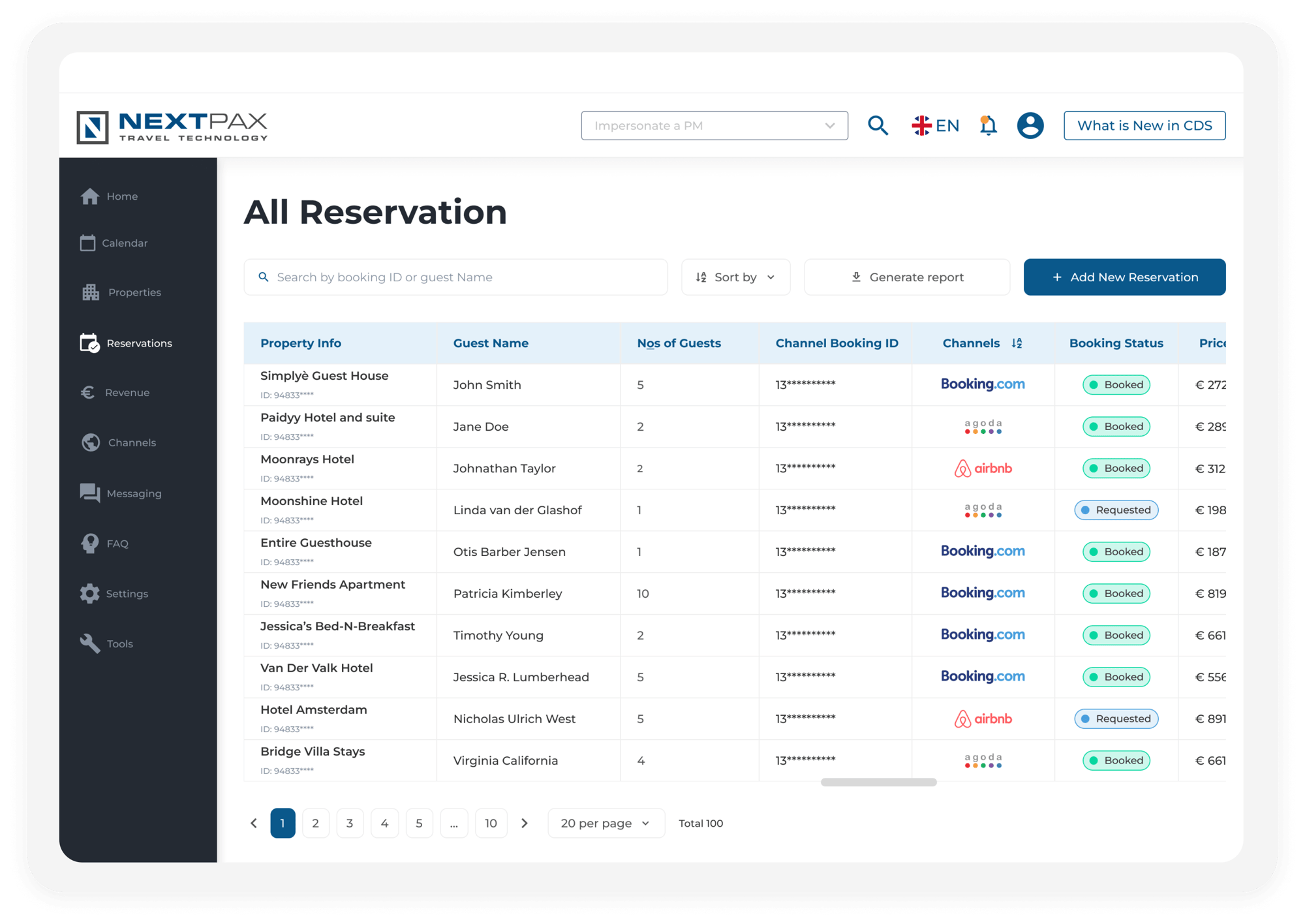Go to the previous page arrow

(x=254, y=824)
